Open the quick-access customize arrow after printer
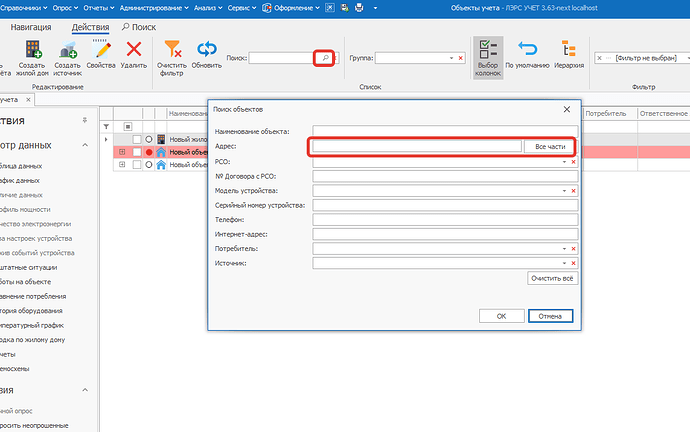This screenshot has width=690, height=432. [375, 8]
